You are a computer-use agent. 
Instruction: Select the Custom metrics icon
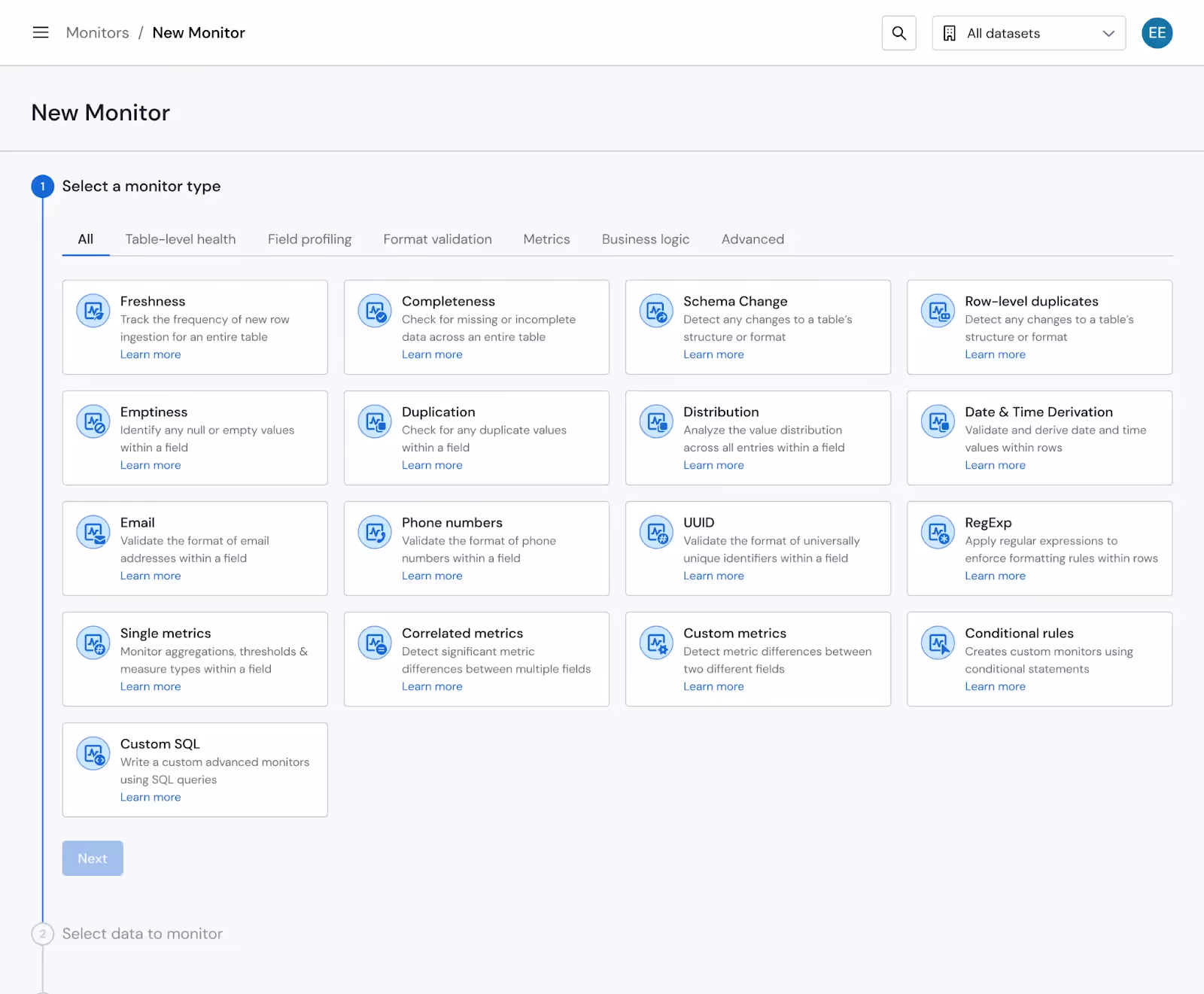pyautogui.click(x=656, y=643)
